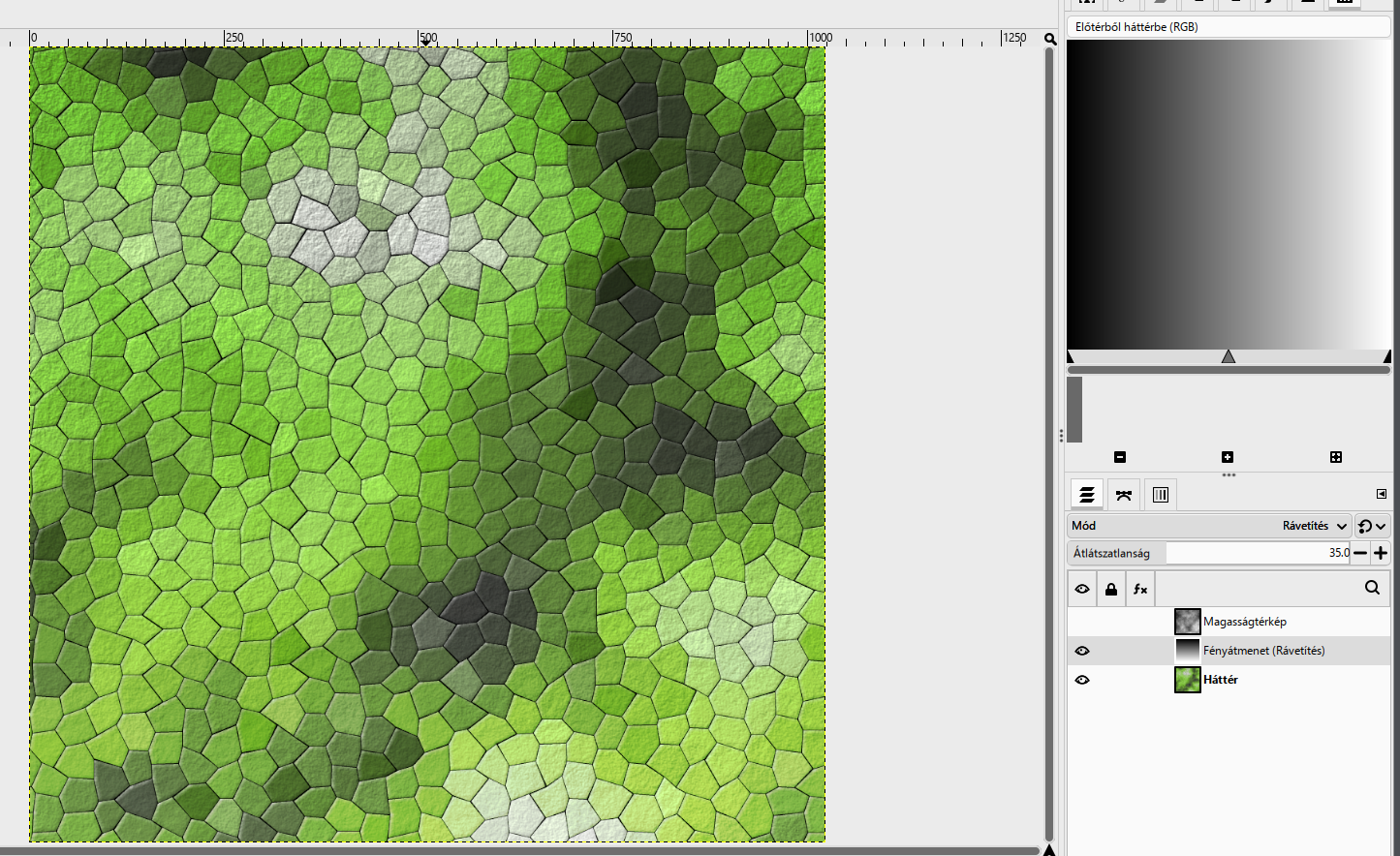
Task: Click the lock column header icon
Action: pos(1111,589)
